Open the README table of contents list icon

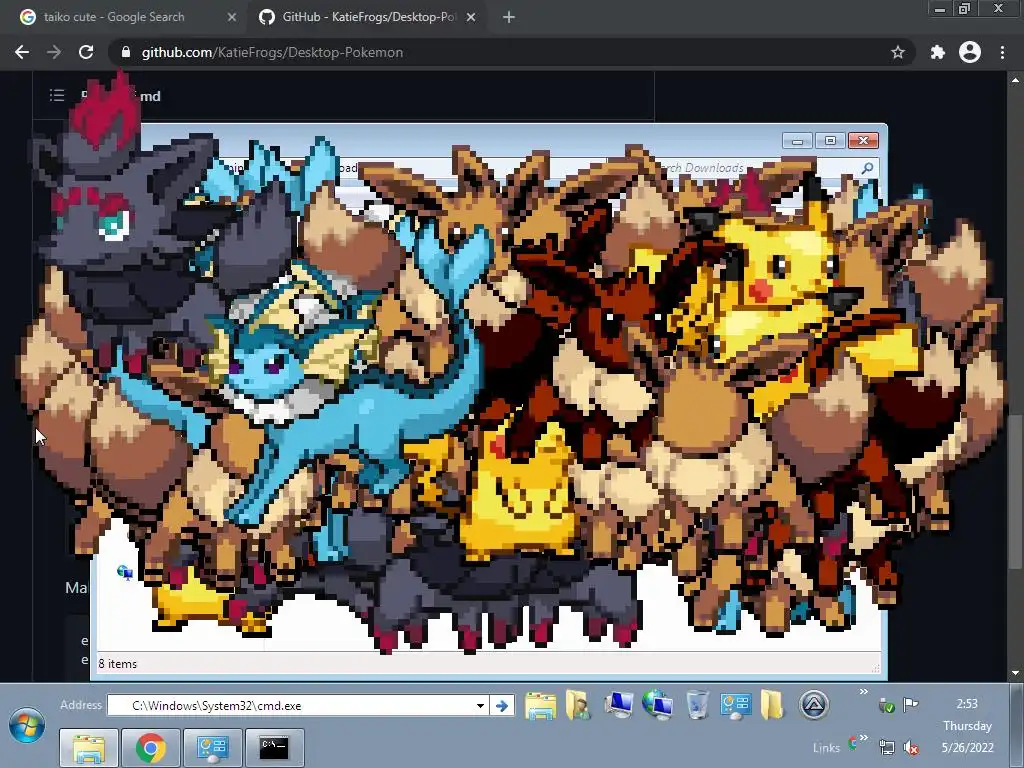57,95
